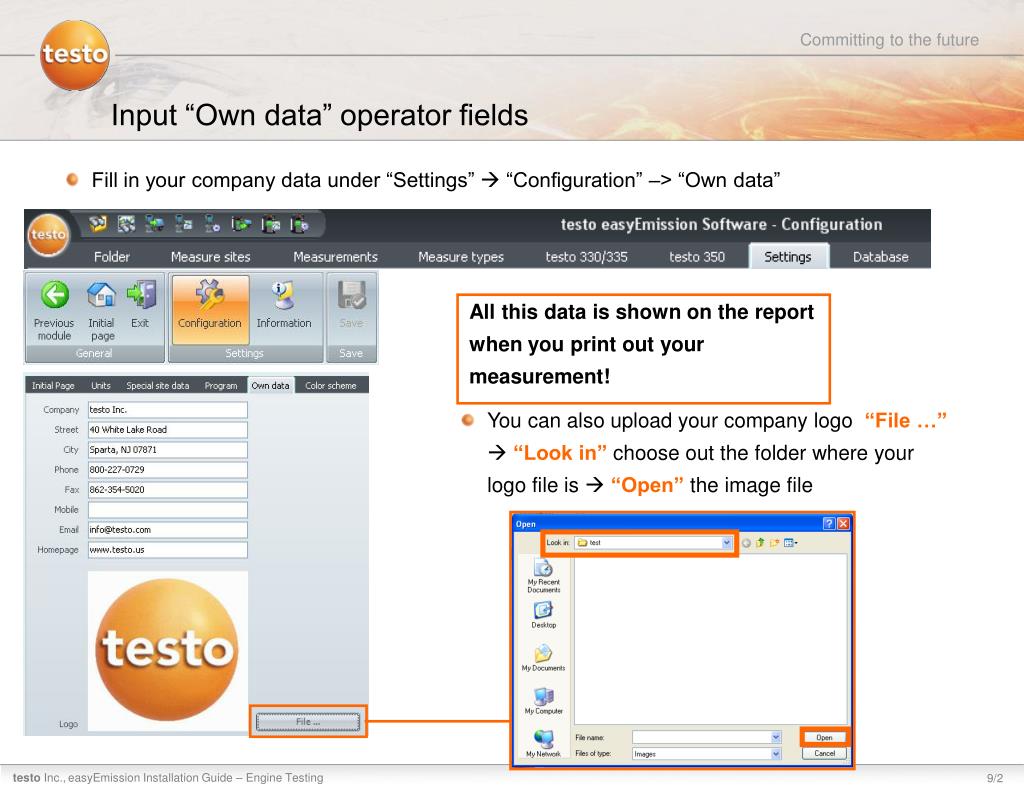Switch to Initial Page configuration tab
Viewport: 1024px width, 791px height.
53,385
